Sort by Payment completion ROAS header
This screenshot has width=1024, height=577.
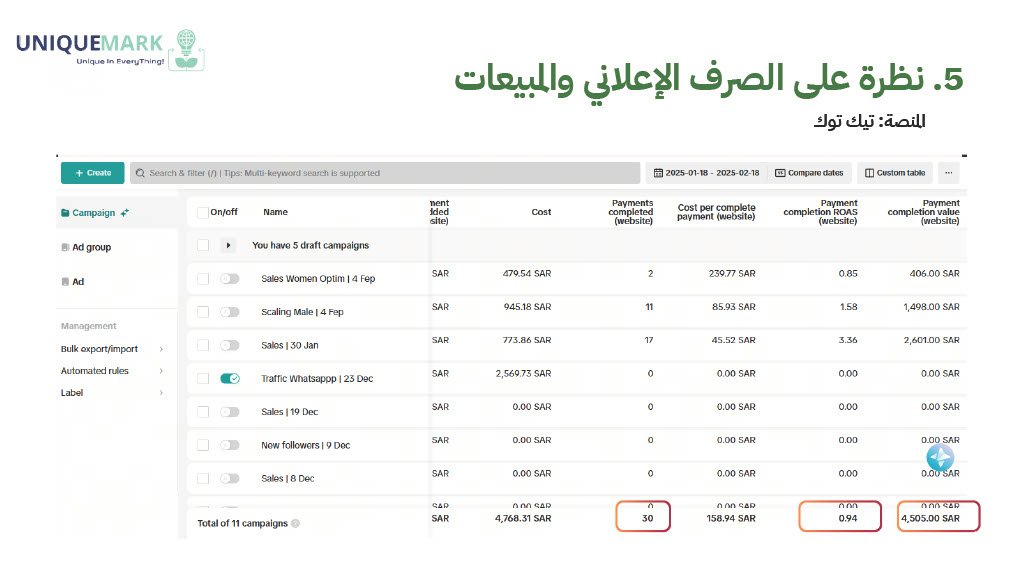(820, 212)
